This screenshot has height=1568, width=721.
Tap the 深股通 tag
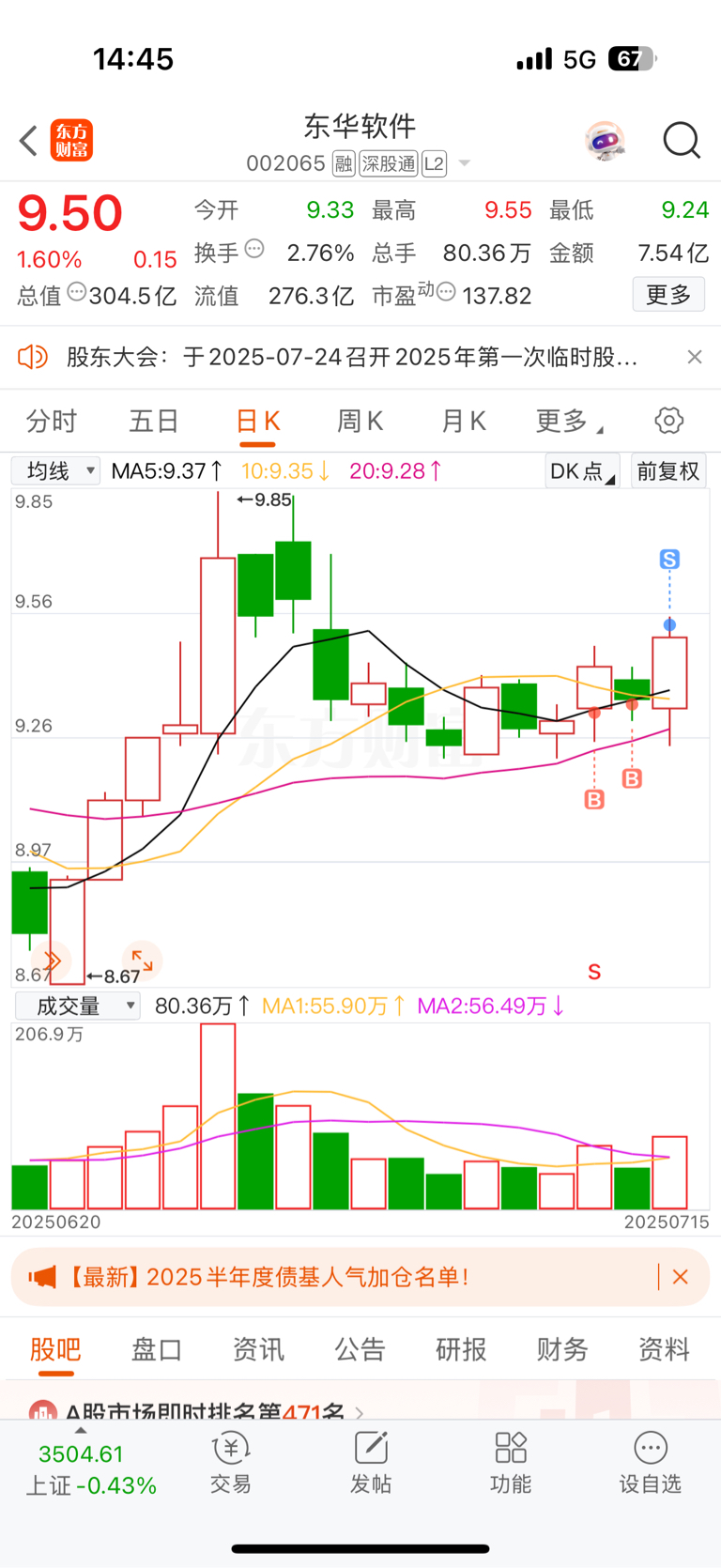[389, 164]
